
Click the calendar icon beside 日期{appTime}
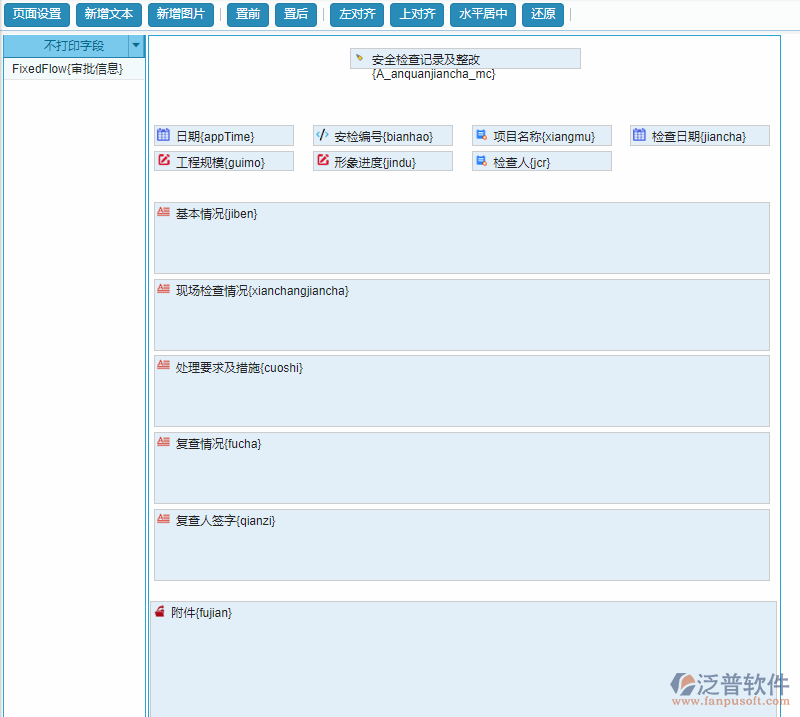click(x=163, y=135)
